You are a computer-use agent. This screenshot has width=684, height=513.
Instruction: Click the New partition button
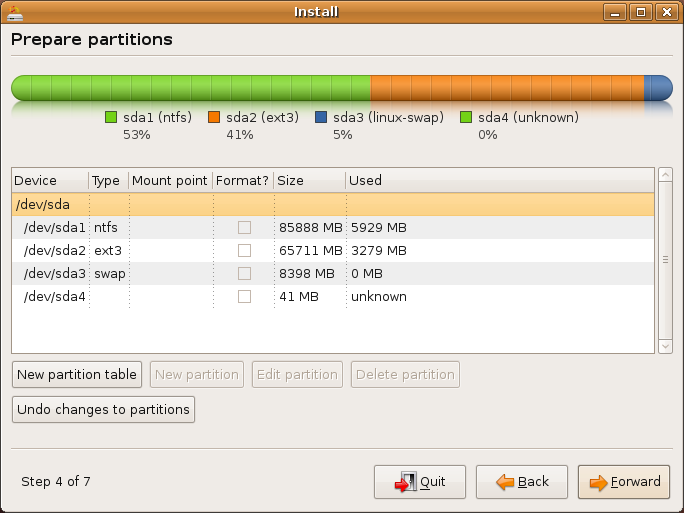click(x=197, y=374)
